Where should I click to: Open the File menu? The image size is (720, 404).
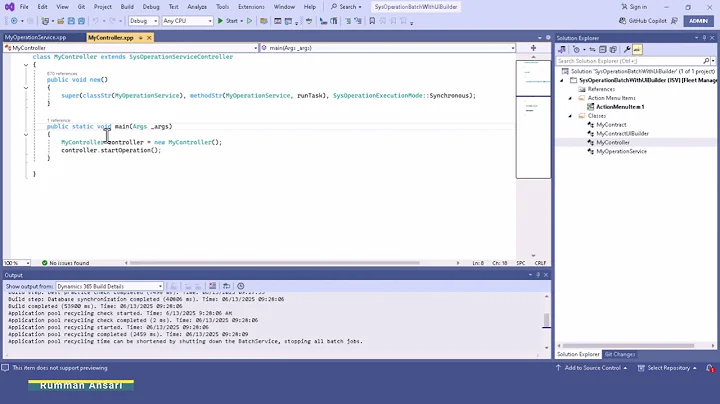pyautogui.click(x=24, y=7)
